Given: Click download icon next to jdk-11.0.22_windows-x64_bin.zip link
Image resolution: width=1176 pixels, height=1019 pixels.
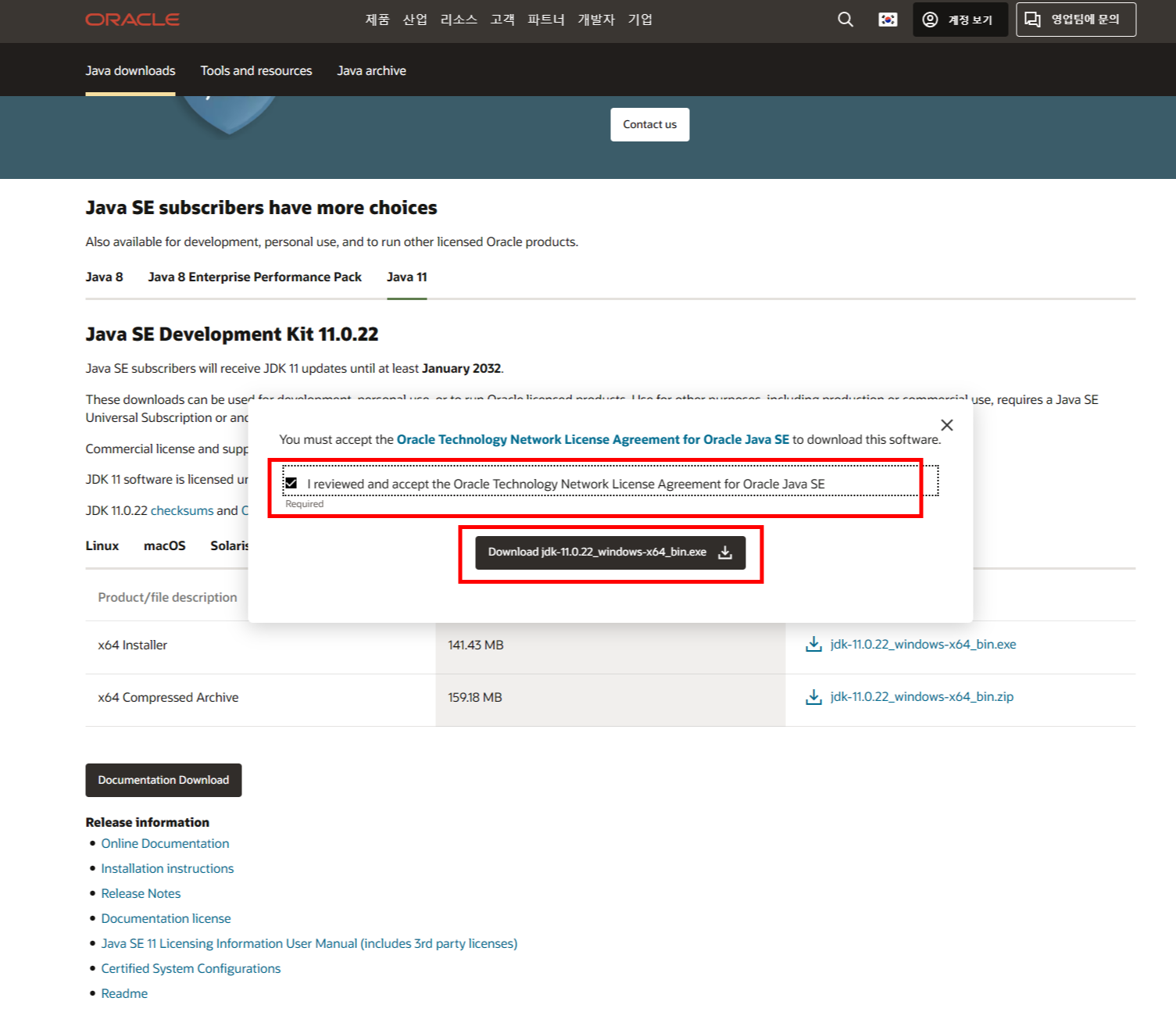Looking at the screenshot, I should tap(813, 696).
